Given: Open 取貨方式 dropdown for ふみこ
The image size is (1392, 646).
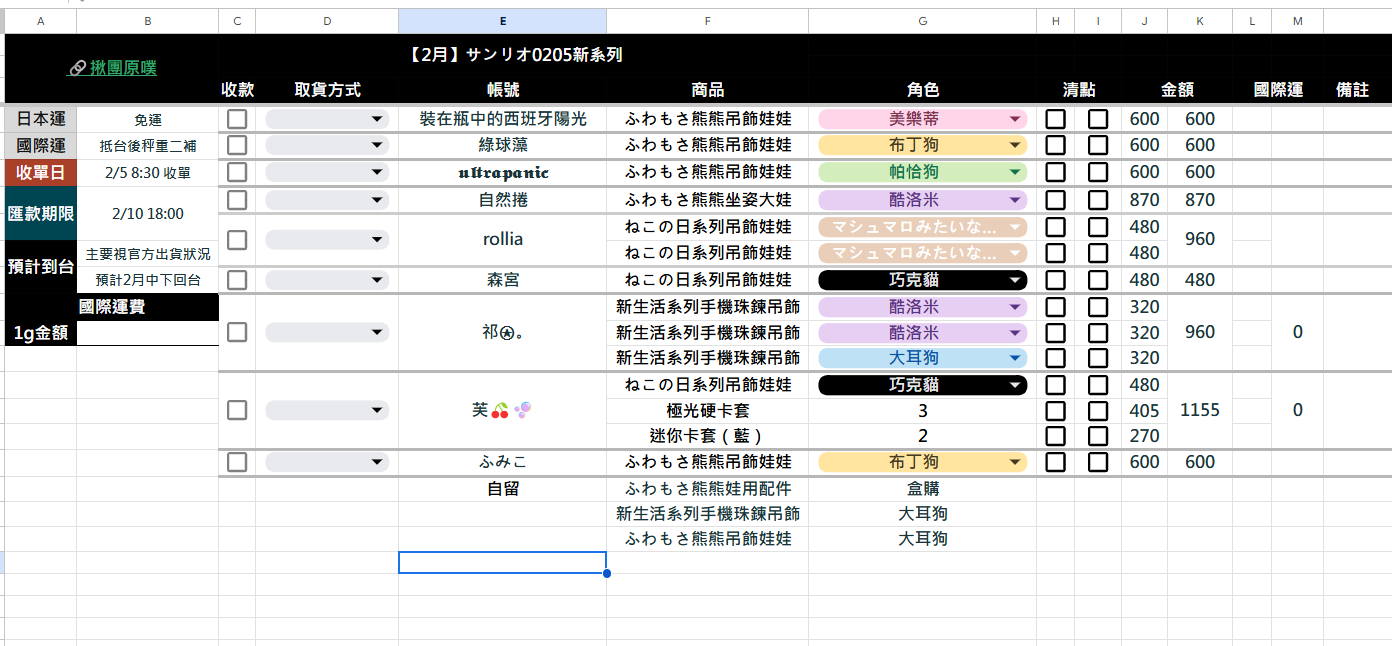Looking at the screenshot, I should pyautogui.click(x=327, y=462).
